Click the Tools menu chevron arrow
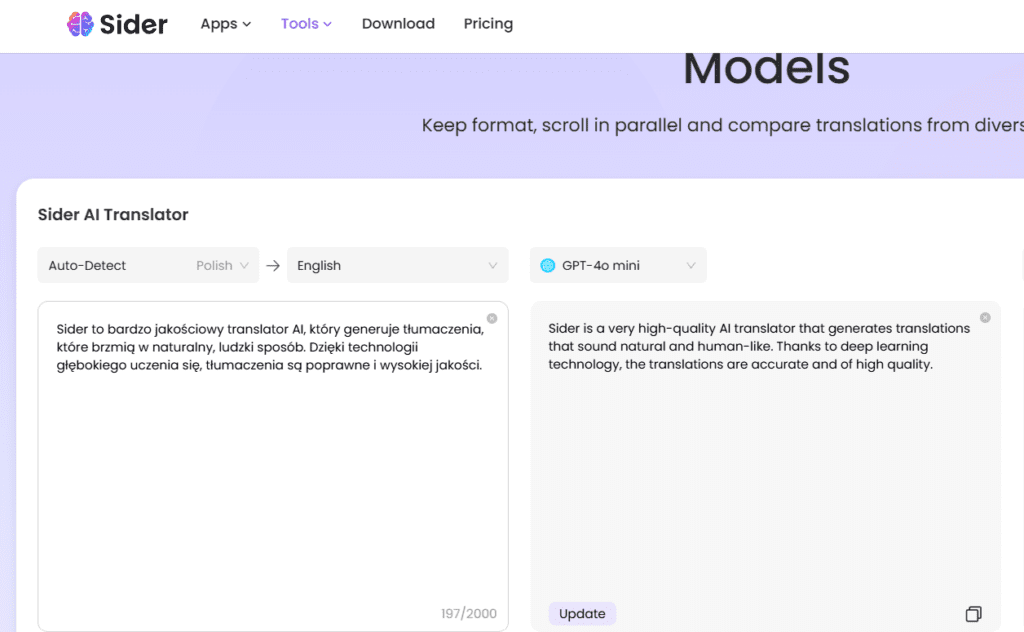The height and width of the screenshot is (632, 1024). (x=327, y=24)
